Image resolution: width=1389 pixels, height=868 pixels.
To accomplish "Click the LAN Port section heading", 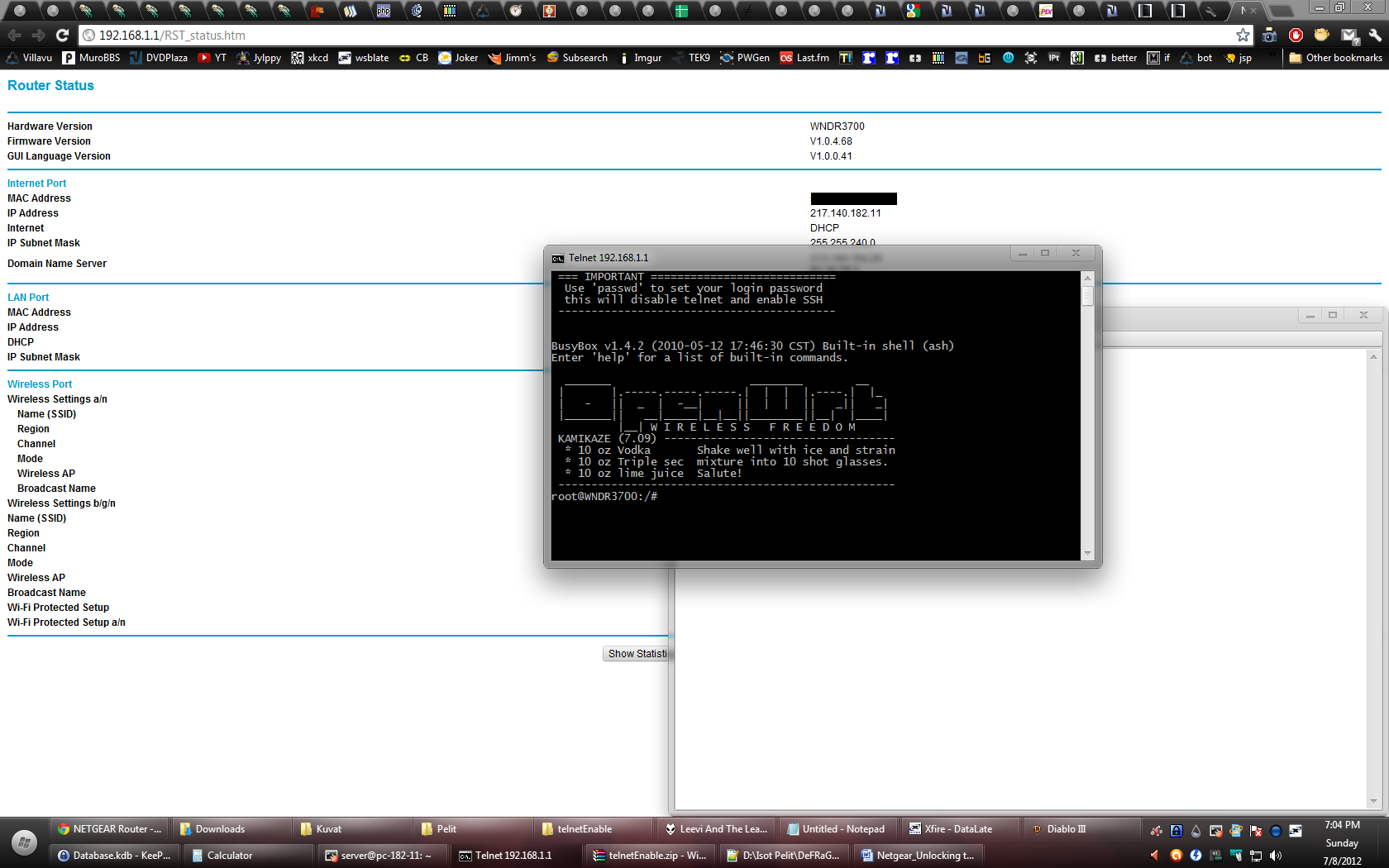I will click(x=28, y=298).
